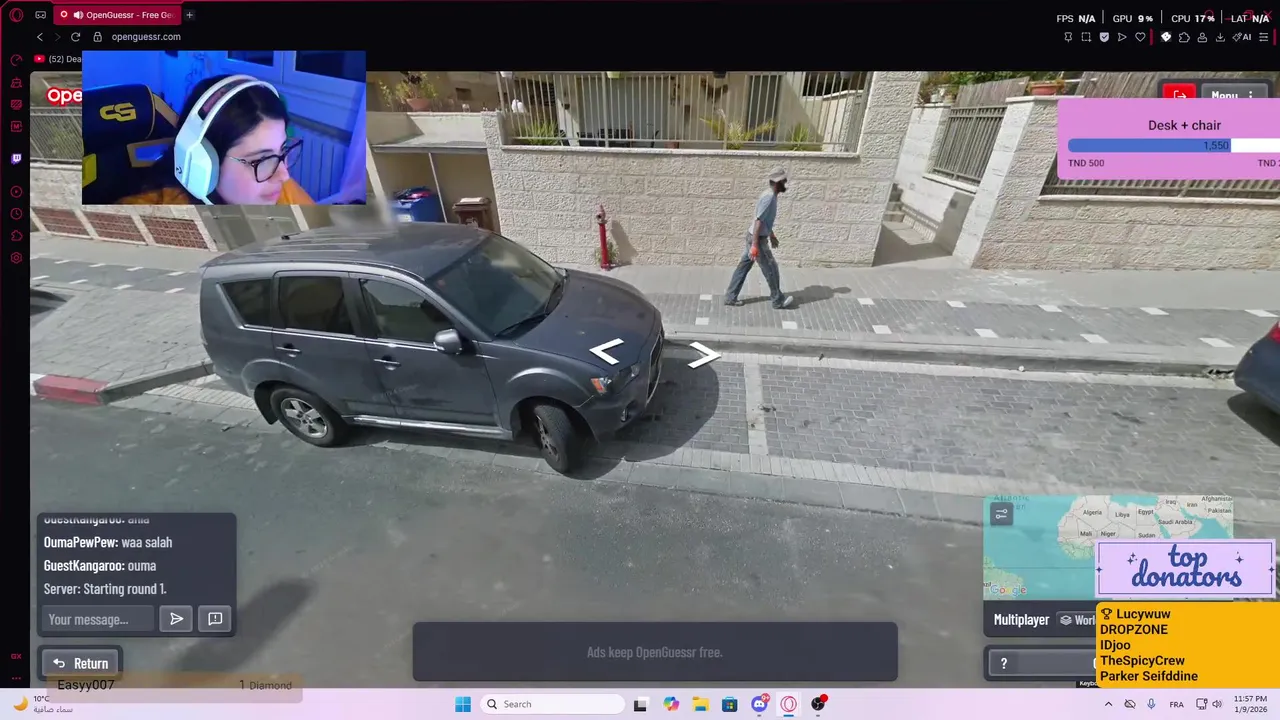Take a snapshot with the capture icon

[1086, 37]
